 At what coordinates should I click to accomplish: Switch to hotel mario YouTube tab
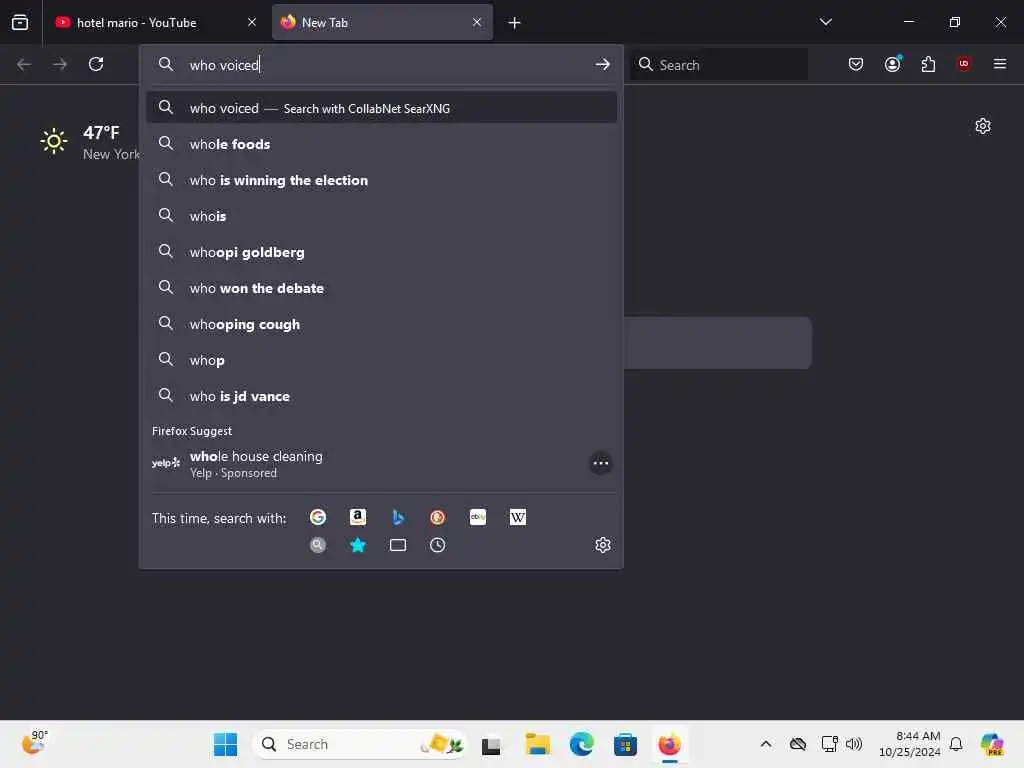coord(155,22)
